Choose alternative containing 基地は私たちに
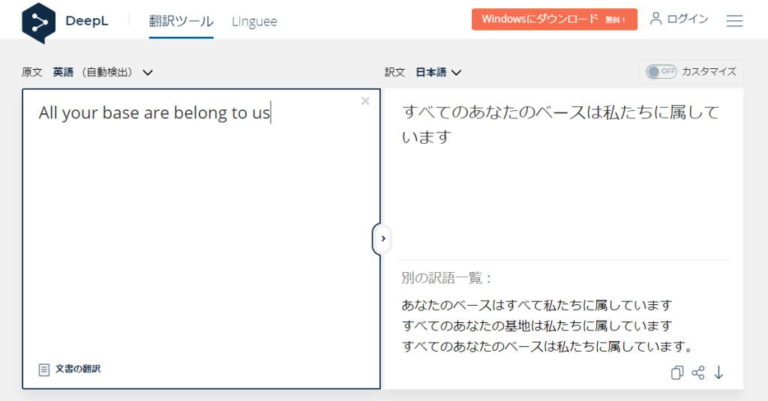 click(x=537, y=326)
